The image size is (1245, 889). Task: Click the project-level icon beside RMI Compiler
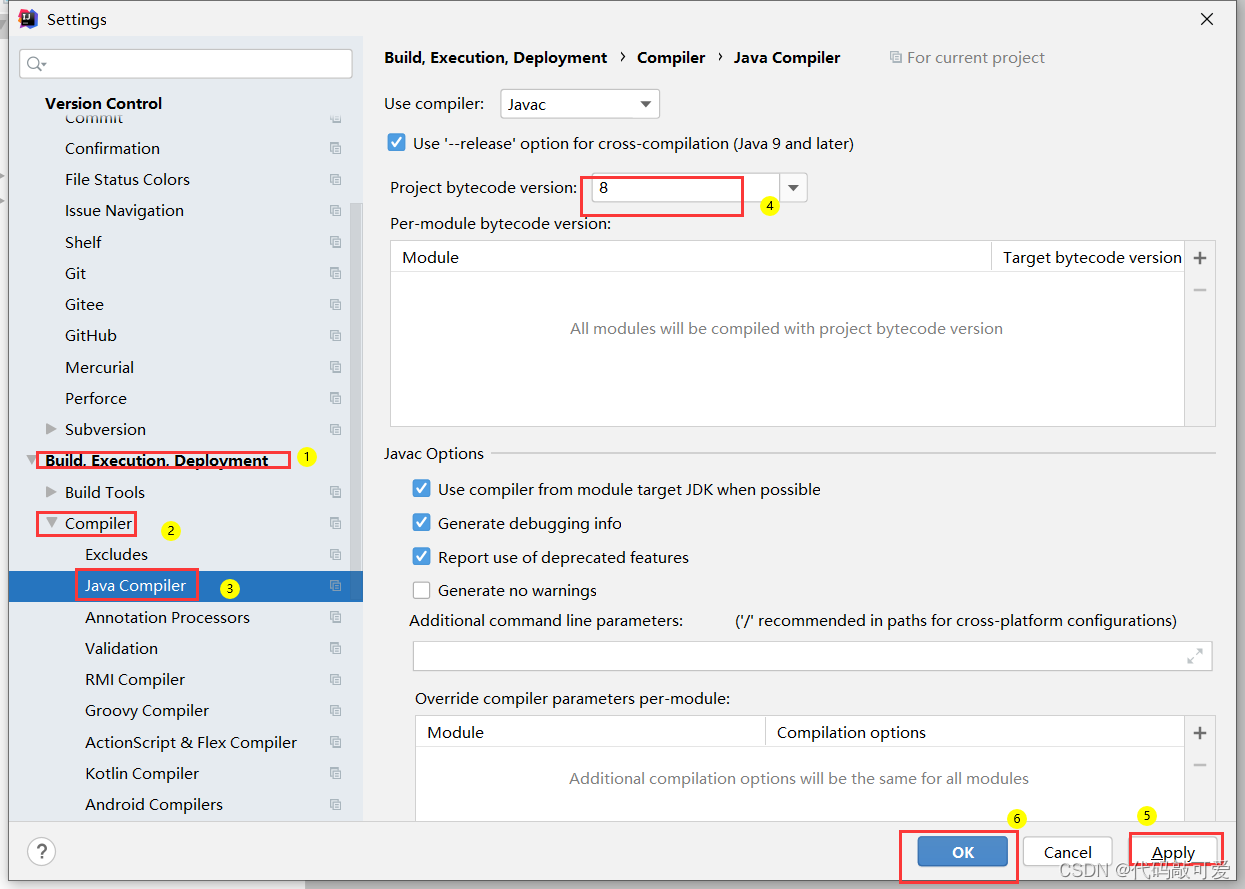pyautogui.click(x=335, y=679)
